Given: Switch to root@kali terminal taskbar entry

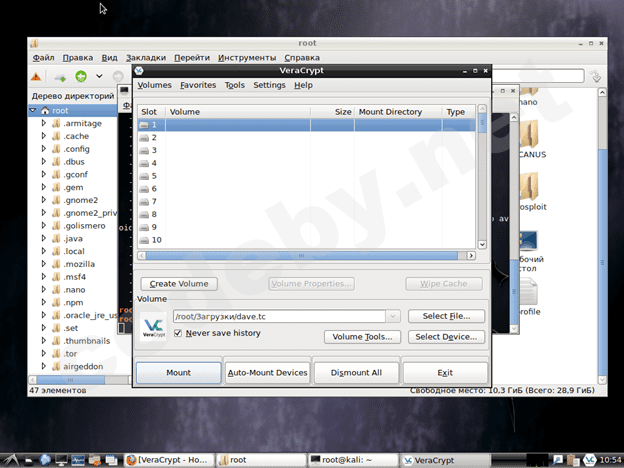Looking at the screenshot, I should click(352, 460).
